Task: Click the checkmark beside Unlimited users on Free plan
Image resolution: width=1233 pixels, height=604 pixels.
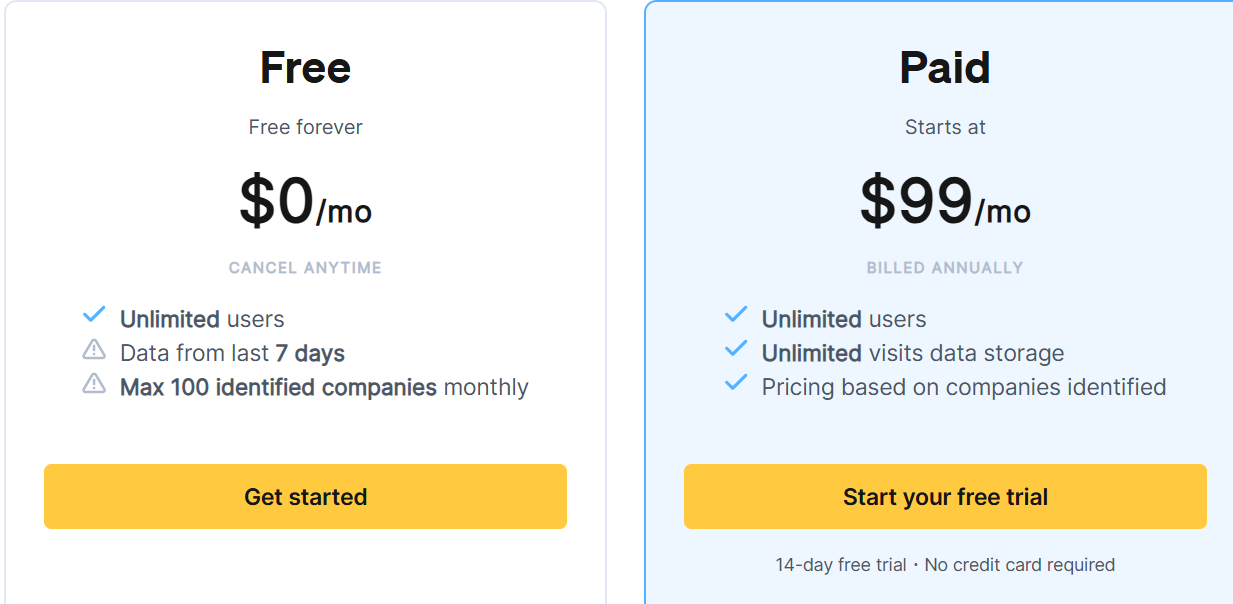Action: (94, 316)
